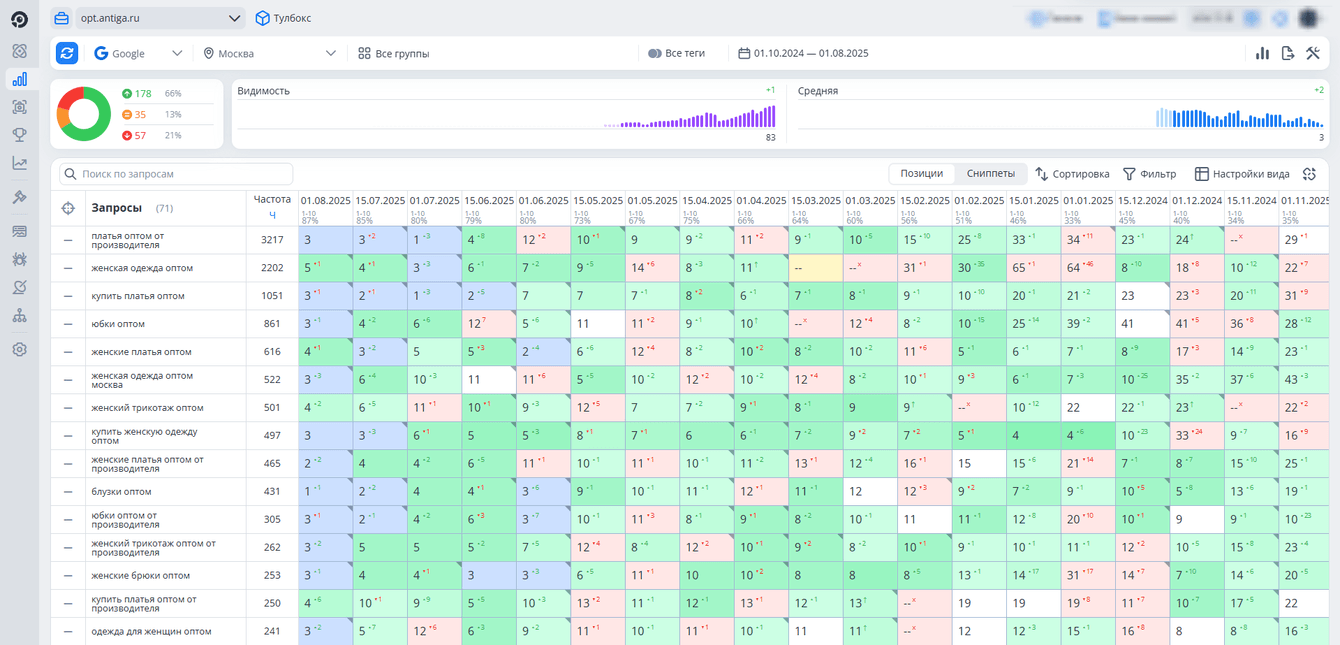Click the dash icon for row платья оптом от производителя
This screenshot has width=1340, height=645.
coord(68,240)
